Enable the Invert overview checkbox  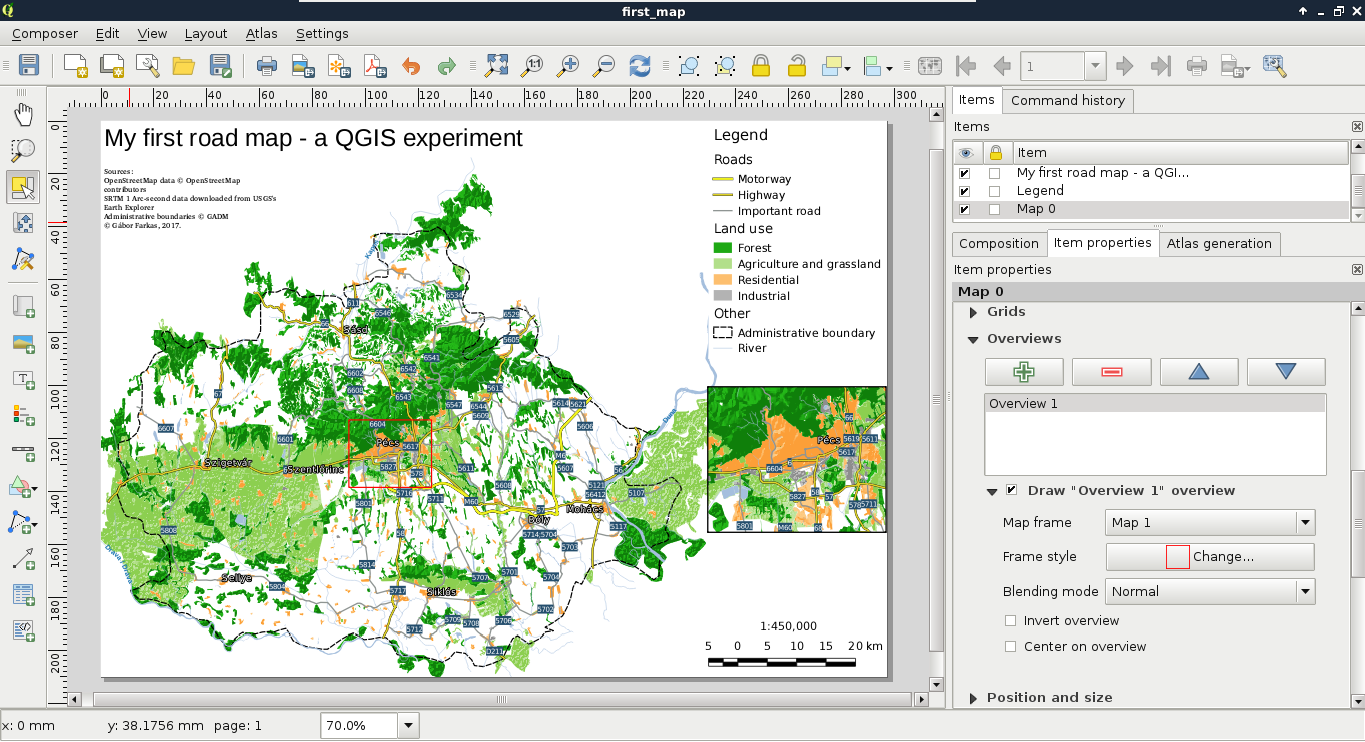(1011, 621)
